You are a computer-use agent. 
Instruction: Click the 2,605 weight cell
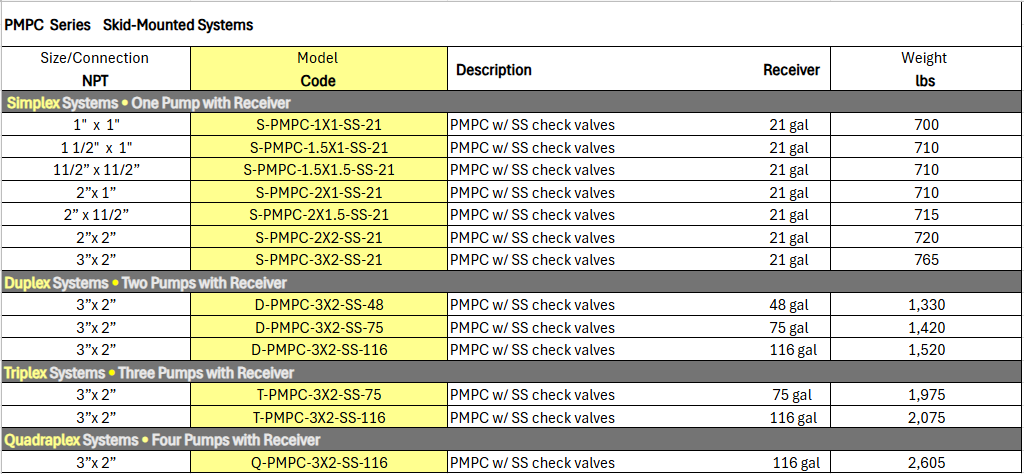[926, 462]
